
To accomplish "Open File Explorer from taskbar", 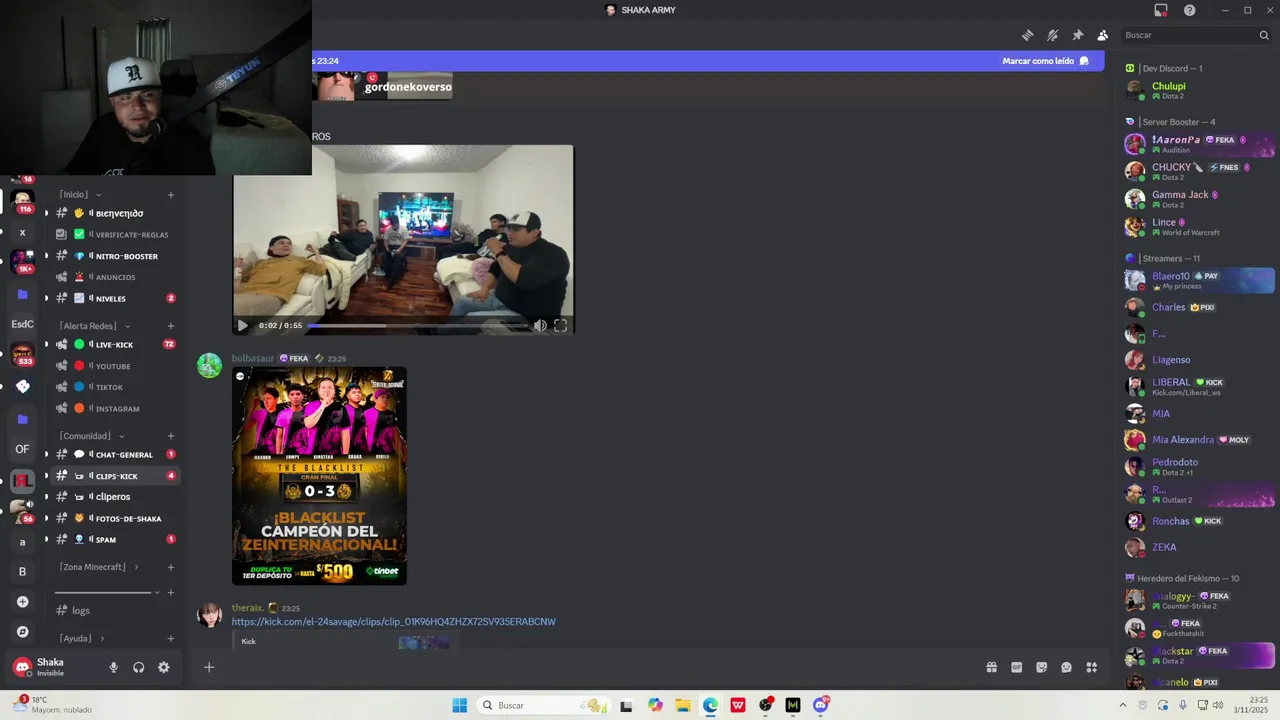I will click(682, 705).
